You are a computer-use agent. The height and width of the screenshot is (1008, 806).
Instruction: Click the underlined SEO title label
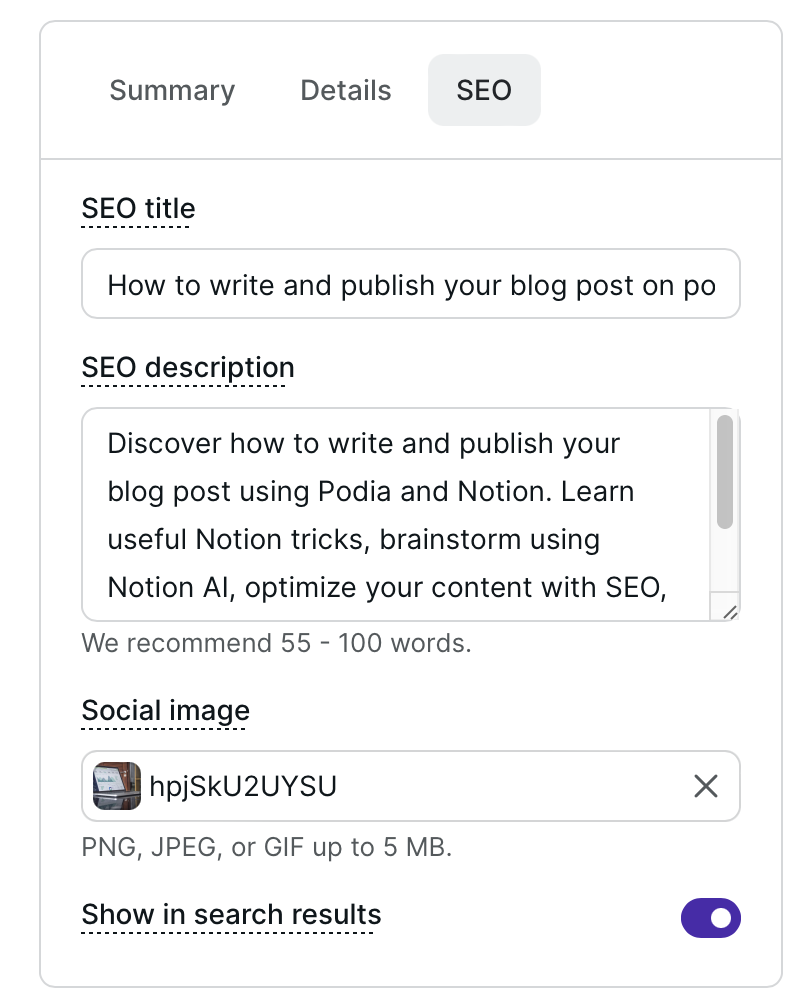(x=138, y=209)
